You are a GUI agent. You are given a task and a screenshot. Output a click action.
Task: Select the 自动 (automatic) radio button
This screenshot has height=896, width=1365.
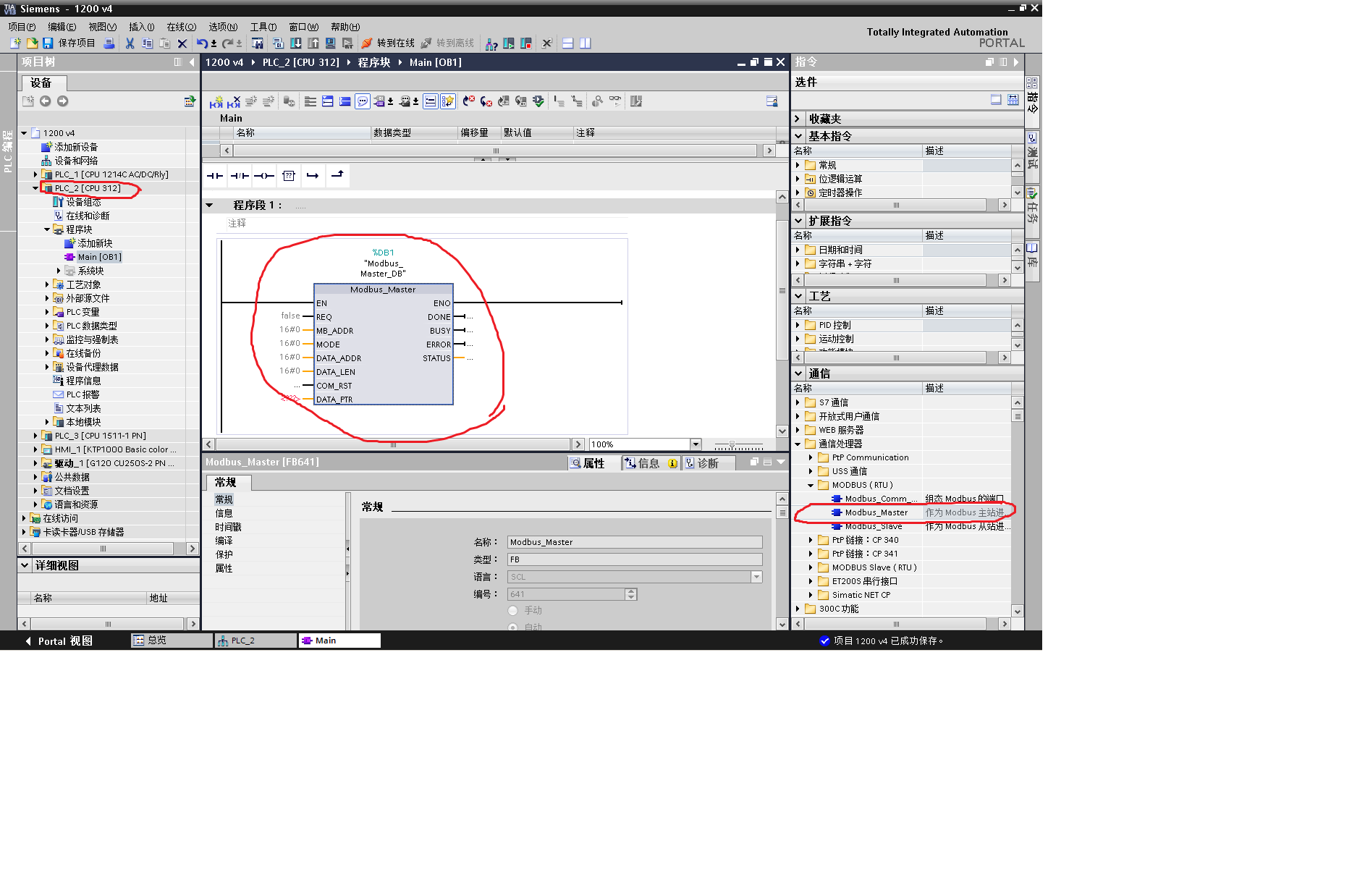513,627
